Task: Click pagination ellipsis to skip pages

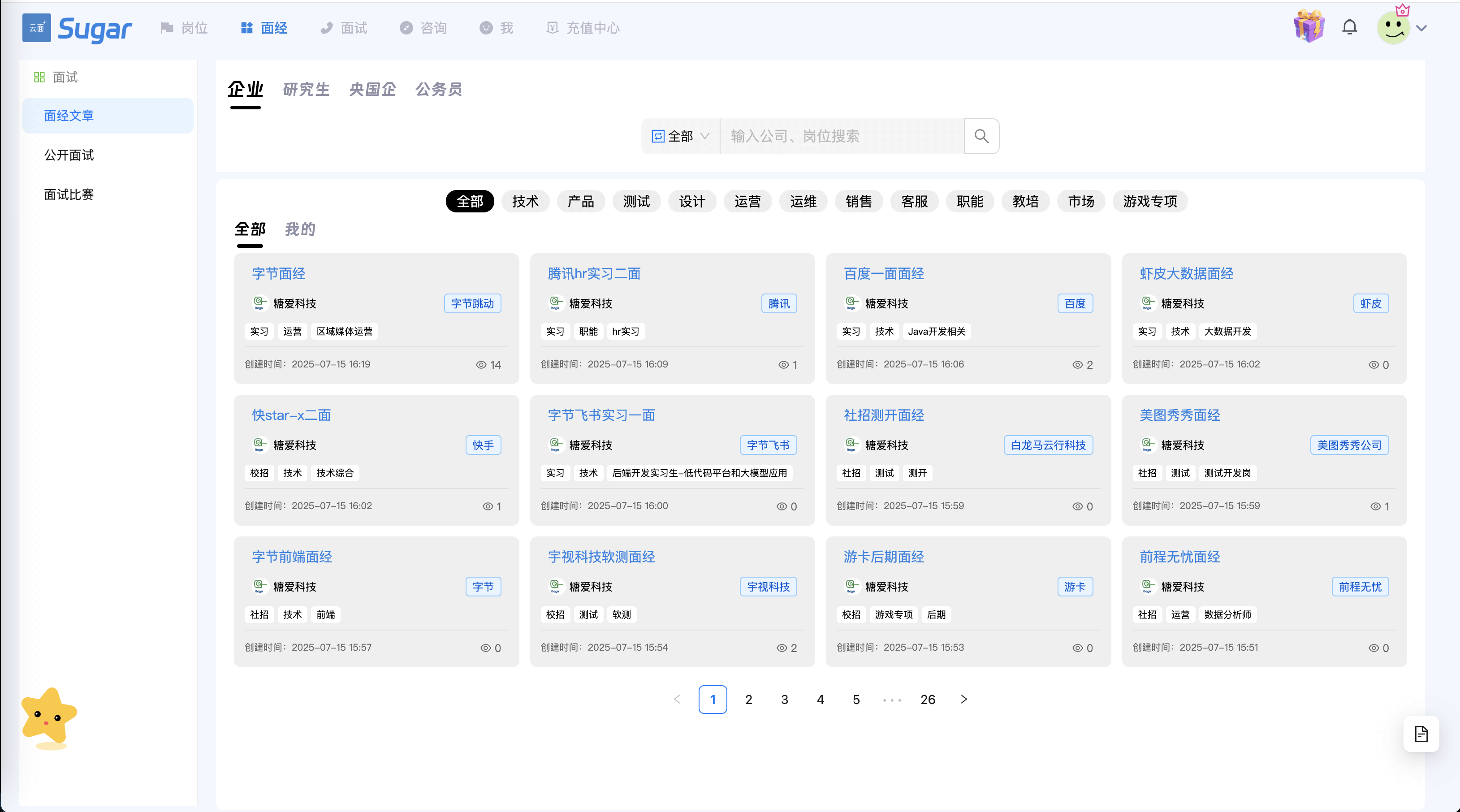Action: pyautogui.click(x=891, y=700)
